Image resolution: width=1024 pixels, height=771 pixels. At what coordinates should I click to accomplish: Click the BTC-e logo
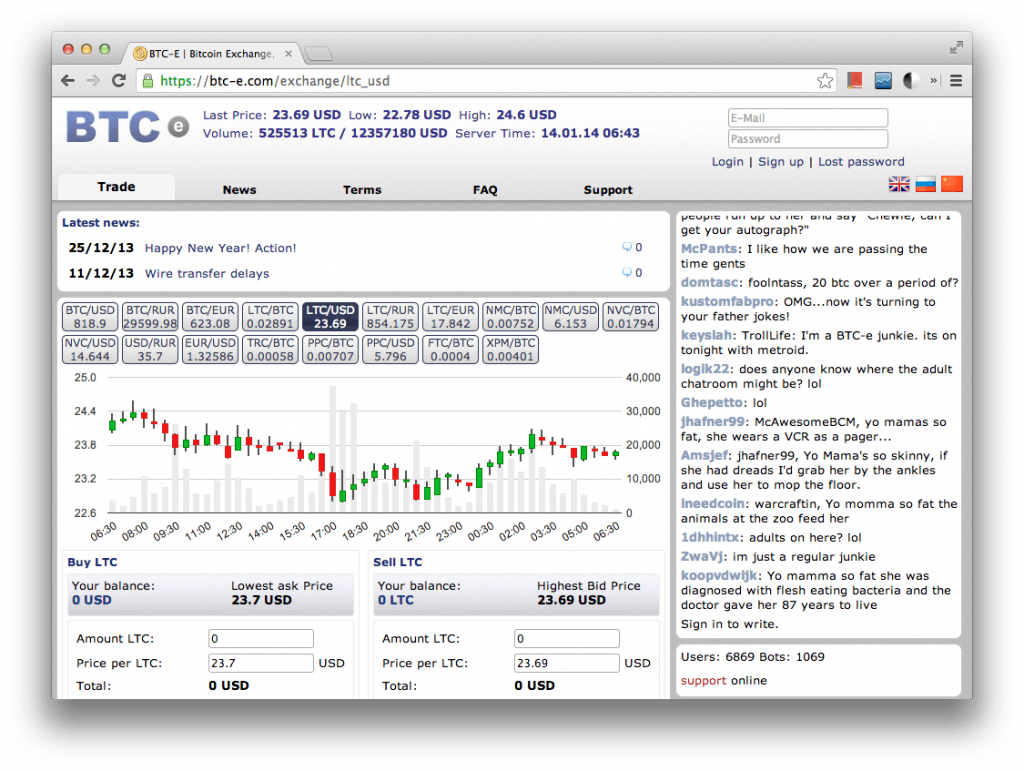127,127
